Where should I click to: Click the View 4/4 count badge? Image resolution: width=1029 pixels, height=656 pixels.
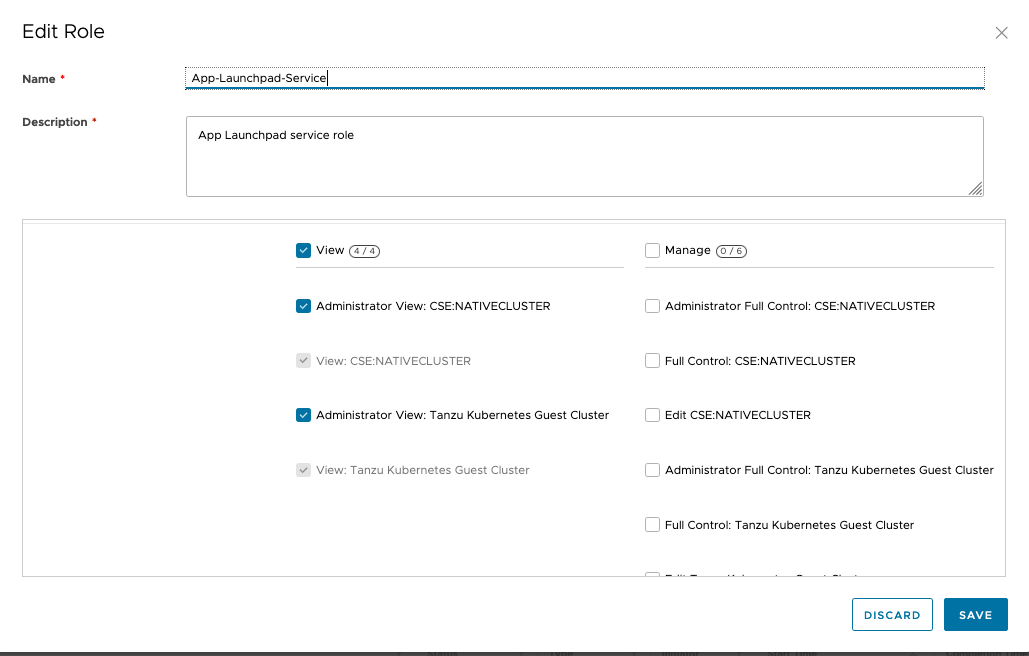[364, 251]
